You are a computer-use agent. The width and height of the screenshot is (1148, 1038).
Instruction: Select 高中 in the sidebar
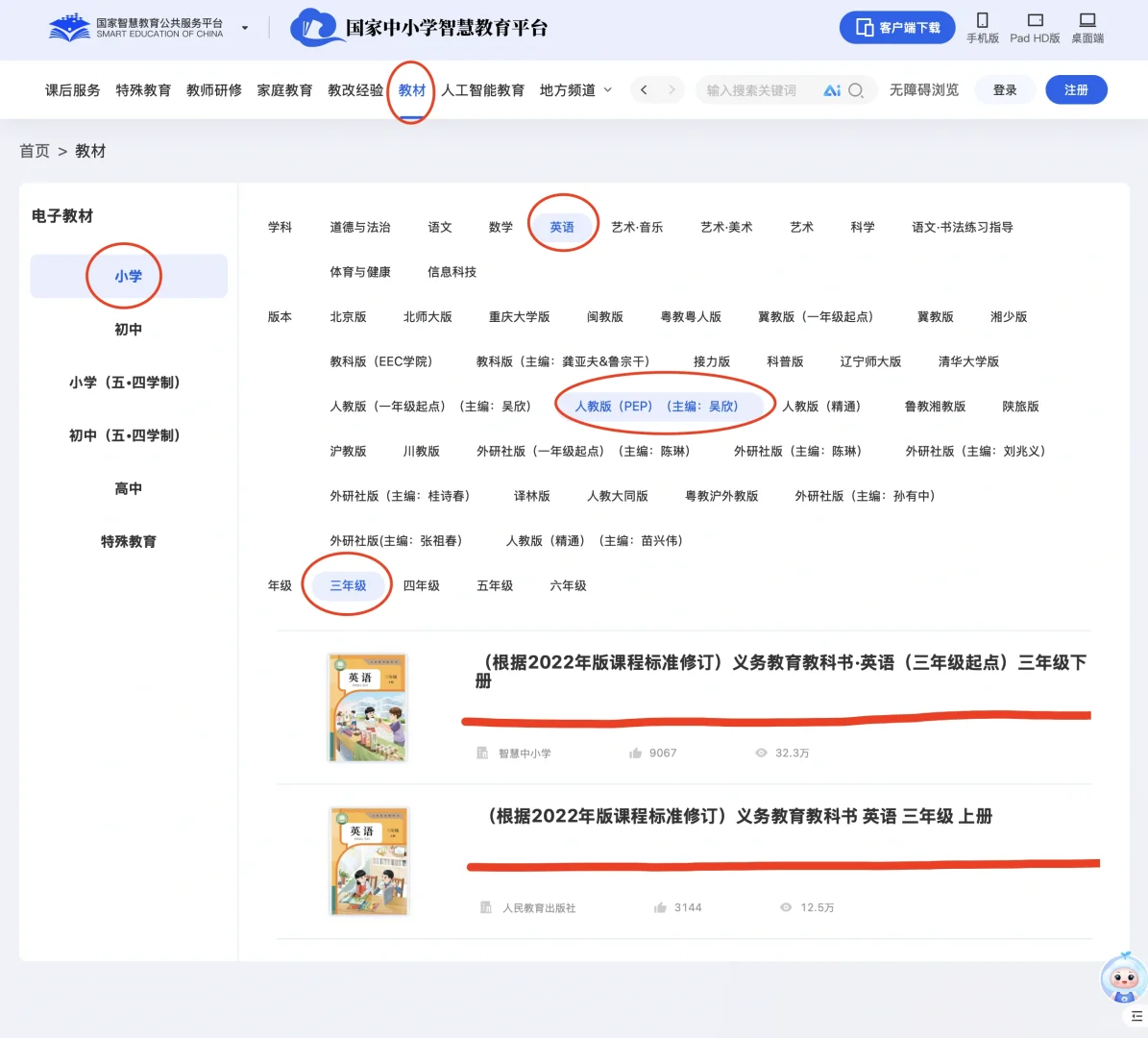click(x=128, y=488)
